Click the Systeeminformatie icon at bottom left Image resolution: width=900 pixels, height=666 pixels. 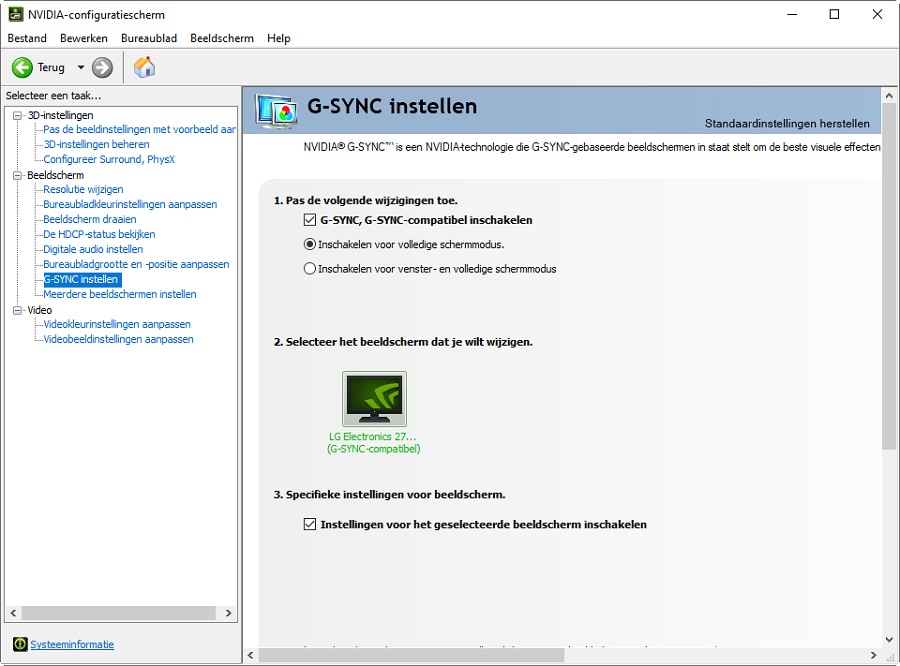[x=20, y=644]
